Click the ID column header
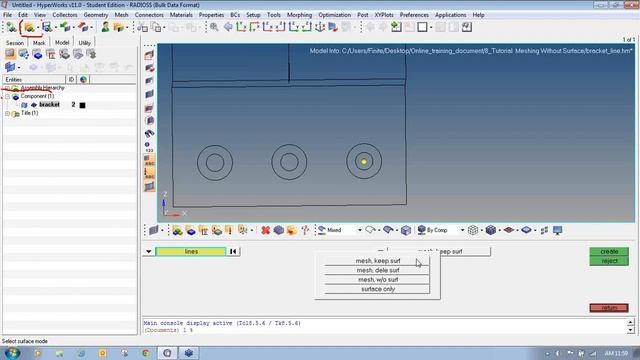This screenshot has width=640, height=360. 71,80
